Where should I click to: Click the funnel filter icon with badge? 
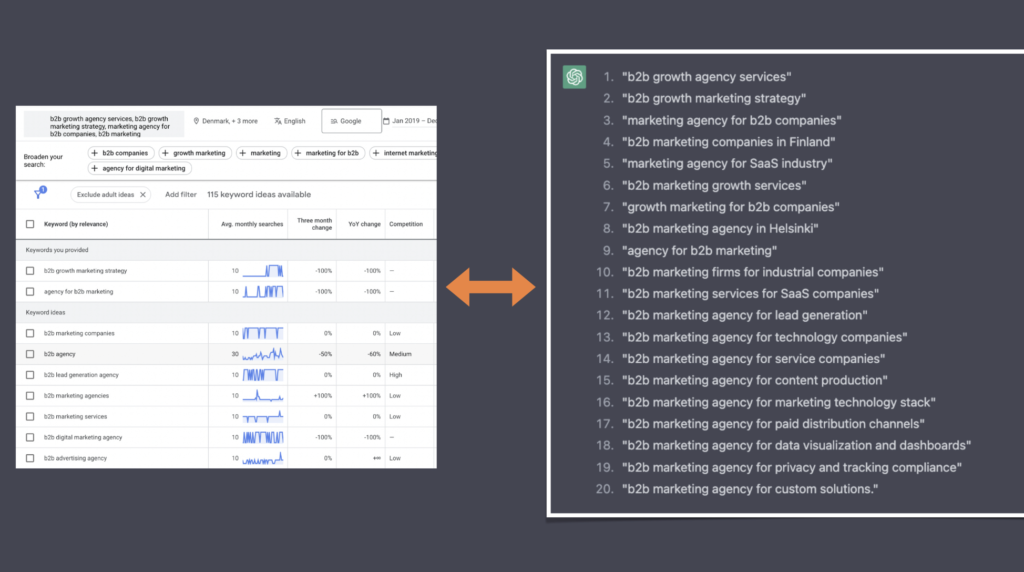pos(40,193)
